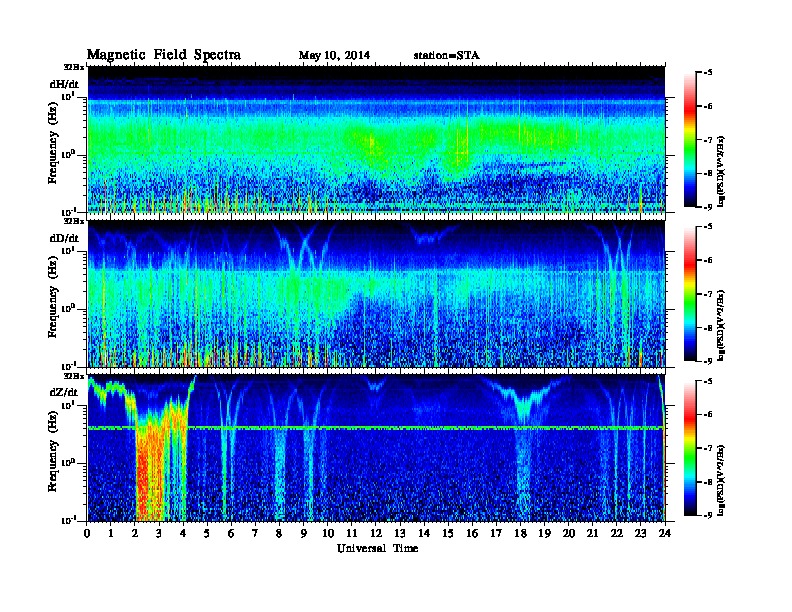792x612 pixels.
Task: Click the time axis tick label "9"
Action: coord(304,534)
